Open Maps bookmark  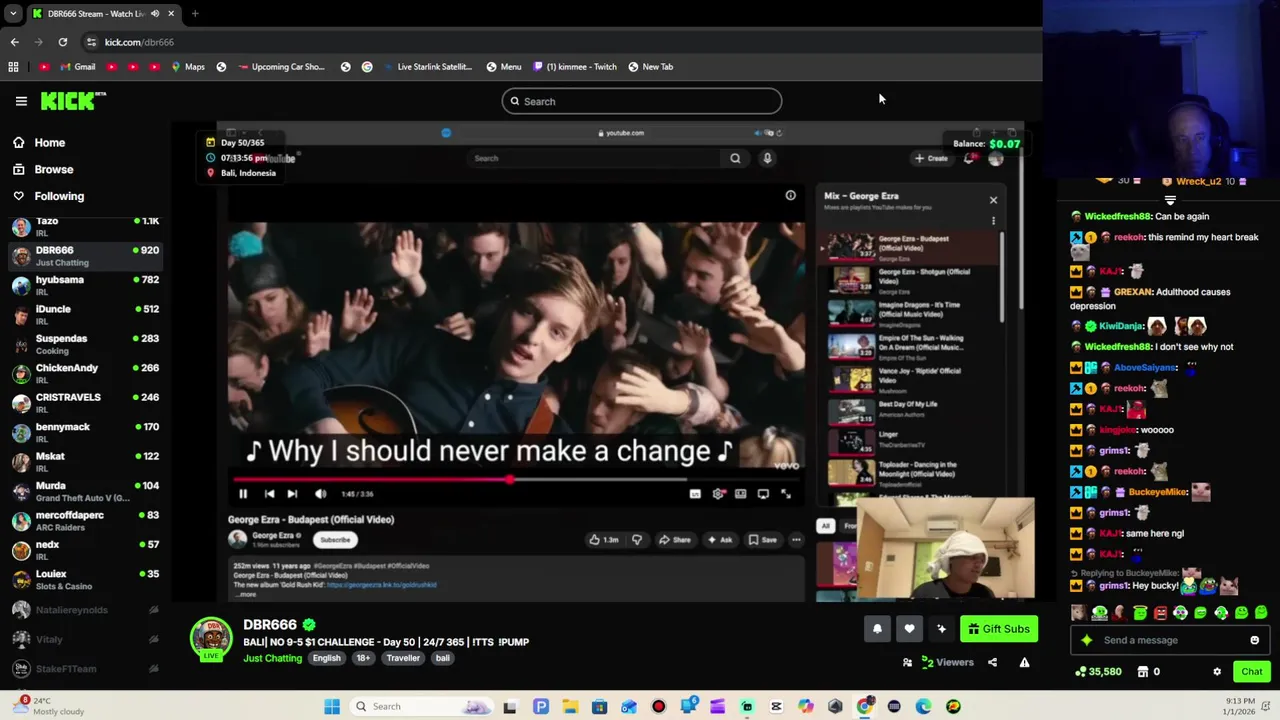[188, 67]
